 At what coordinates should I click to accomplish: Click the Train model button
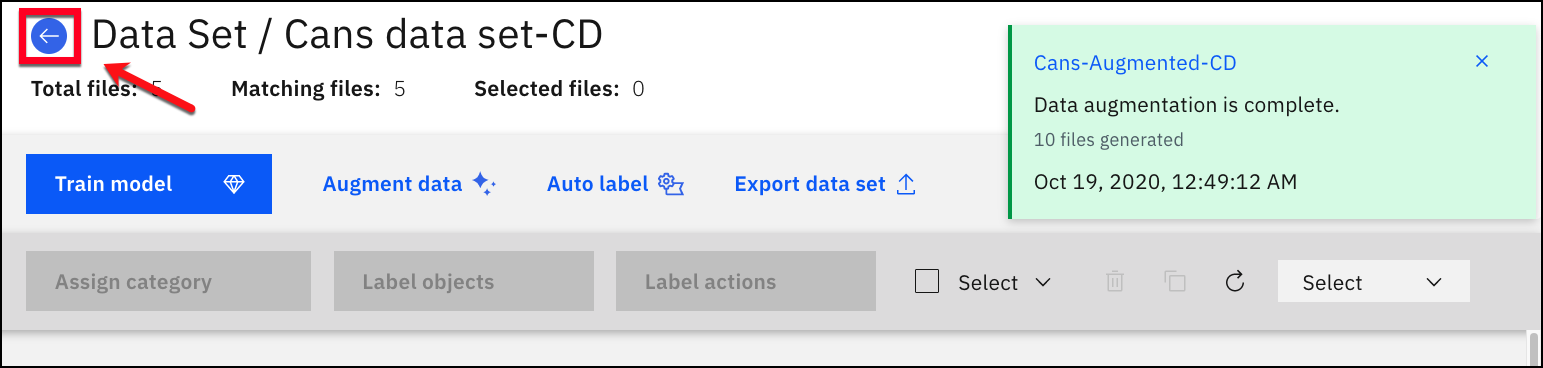[149, 184]
